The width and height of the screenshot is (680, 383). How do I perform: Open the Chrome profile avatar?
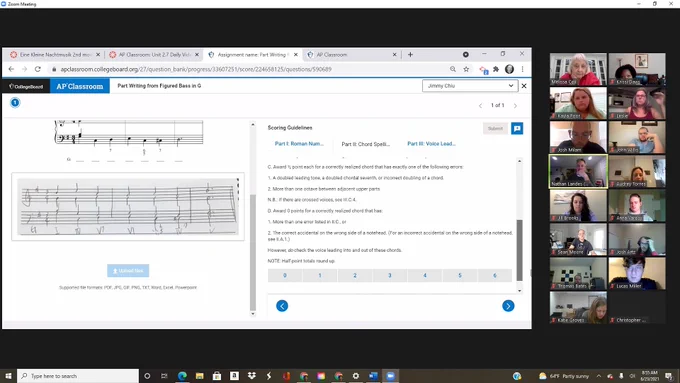[510, 69]
